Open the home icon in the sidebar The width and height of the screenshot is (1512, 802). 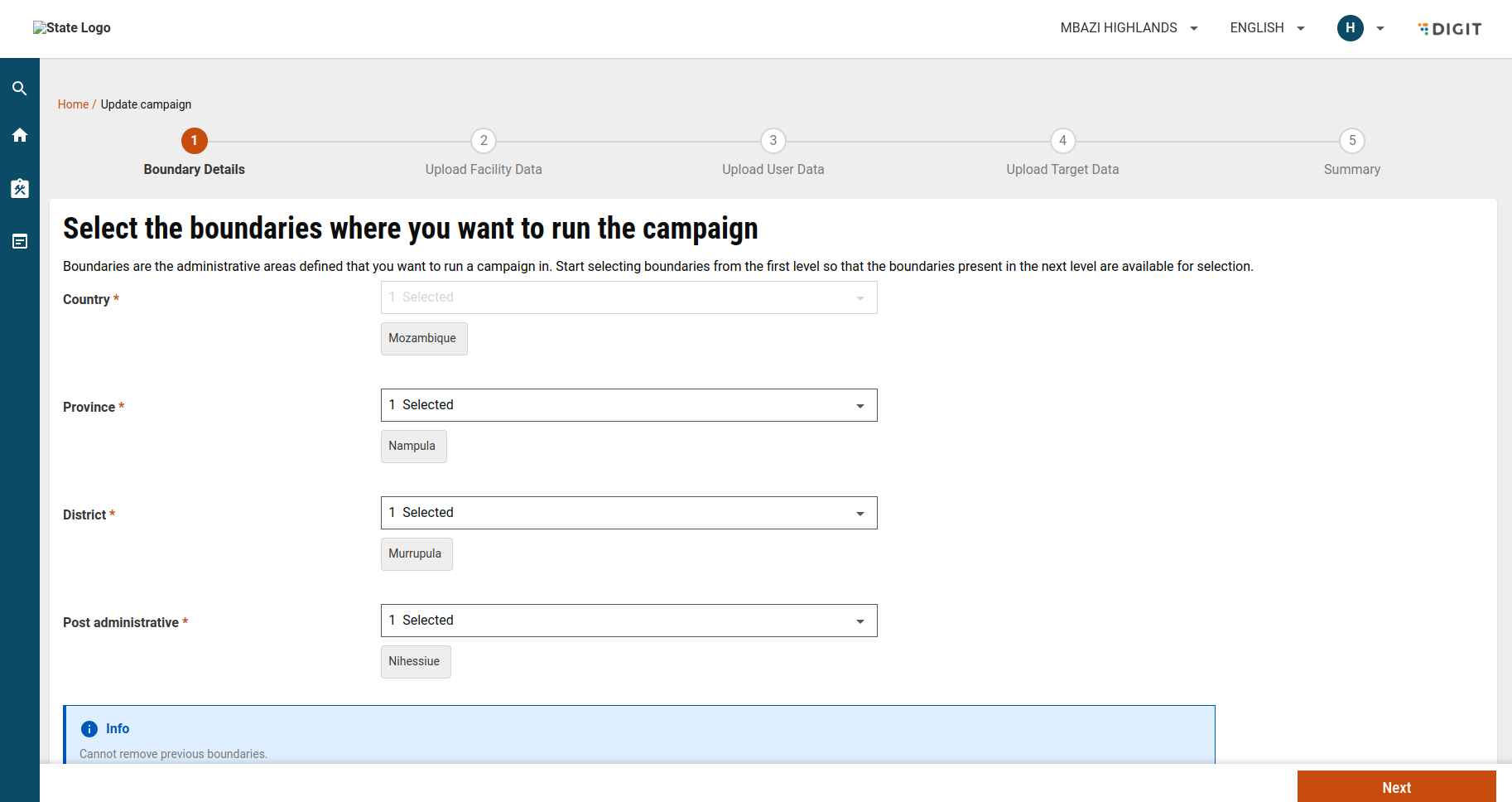20,135
